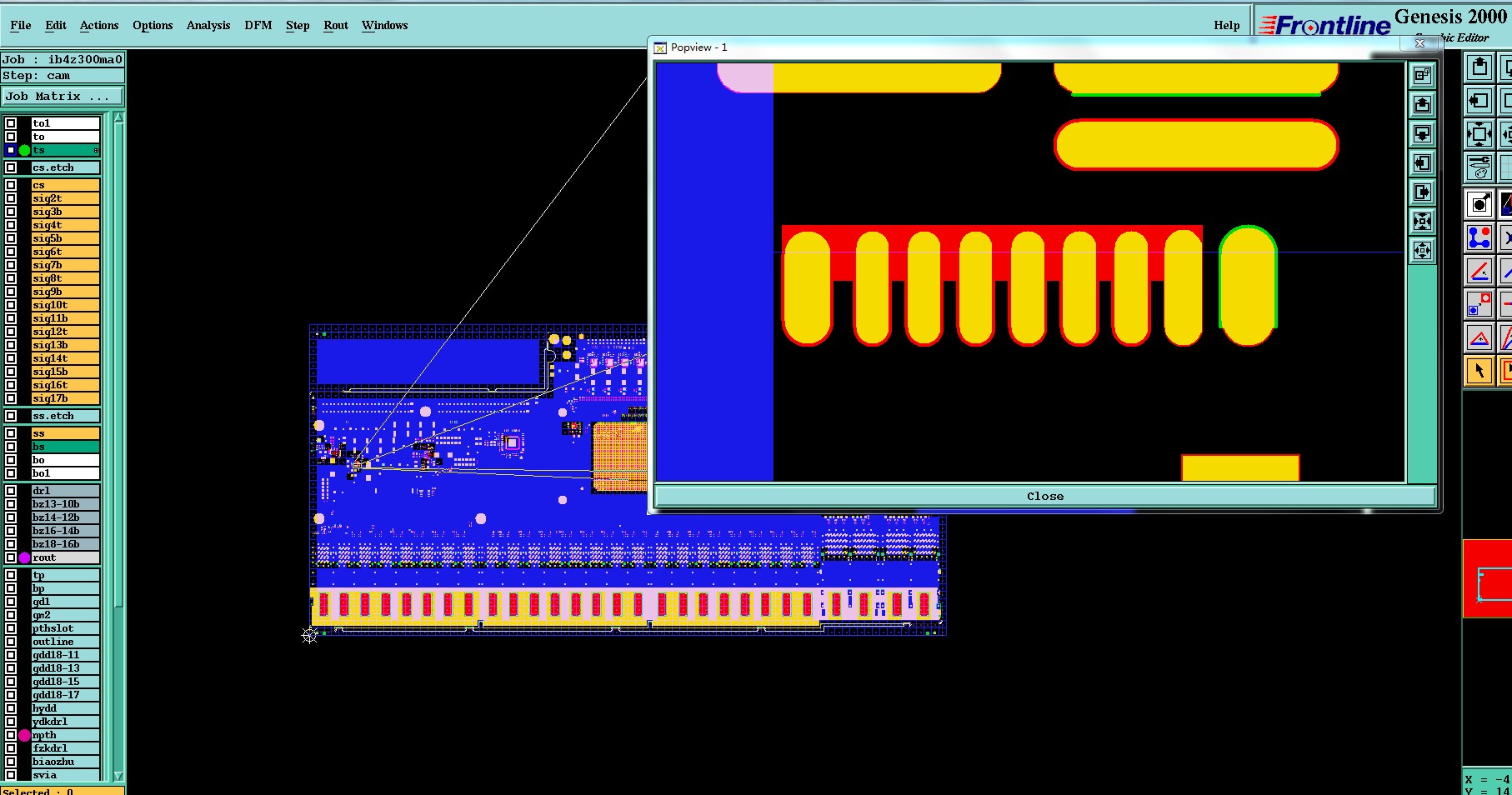The image size is (1512, 795).
Task: Select the fzkdrl layer name
Action: click(65, 748)
